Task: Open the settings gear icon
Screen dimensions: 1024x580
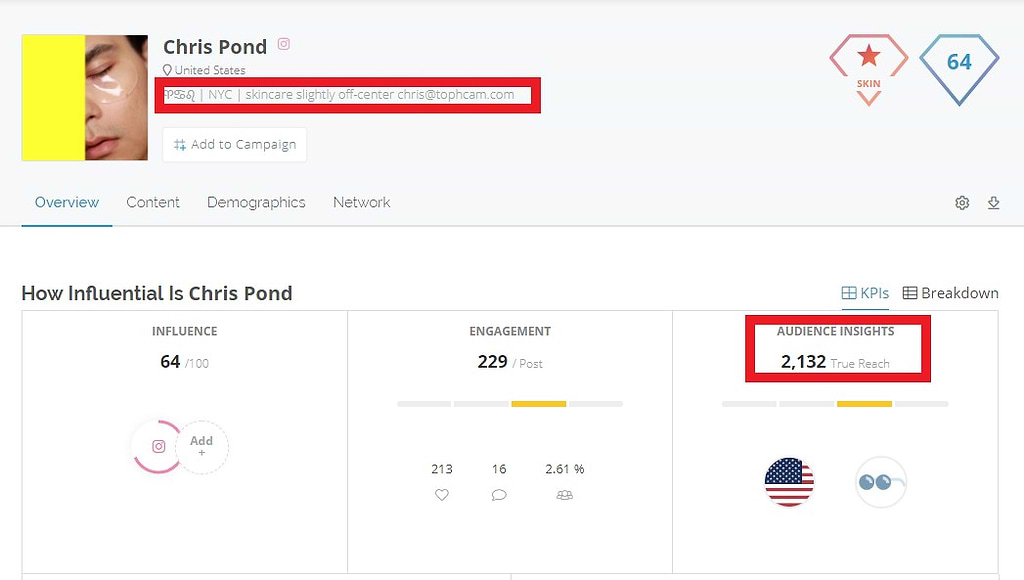Action: tap(962, 202)
